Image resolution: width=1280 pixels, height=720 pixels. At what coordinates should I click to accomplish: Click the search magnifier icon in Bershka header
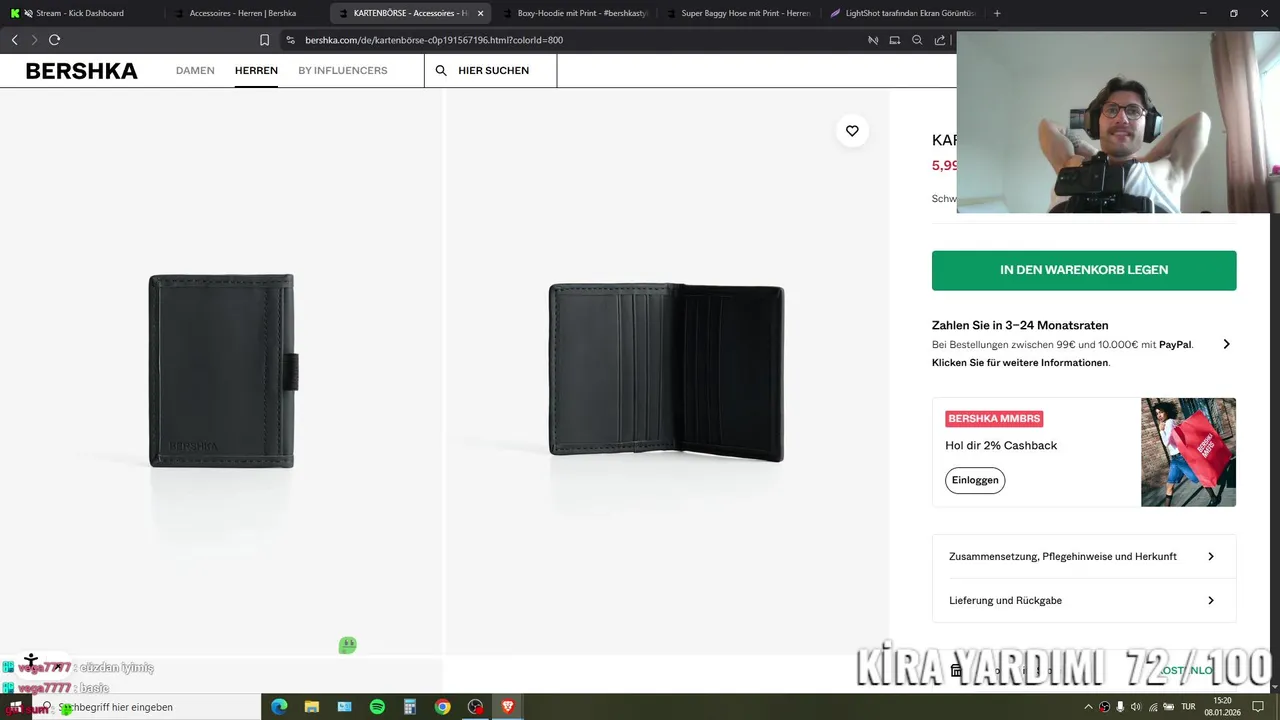[441, 71]
